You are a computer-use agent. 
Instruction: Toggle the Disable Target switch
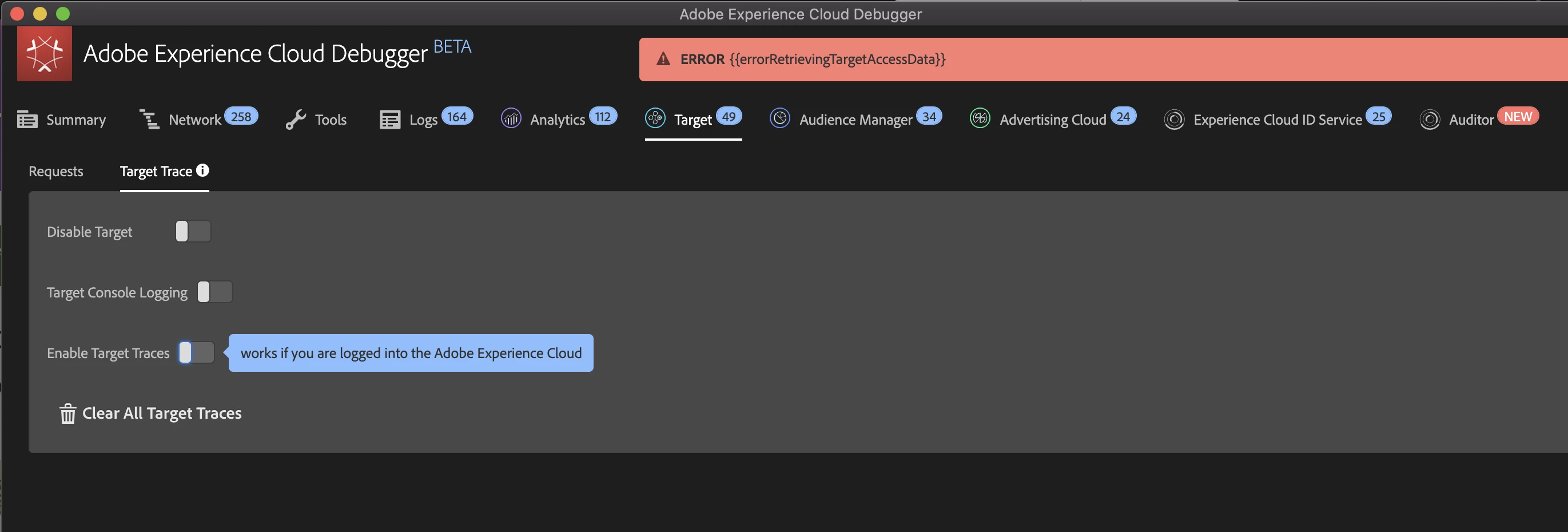point(193,231)
